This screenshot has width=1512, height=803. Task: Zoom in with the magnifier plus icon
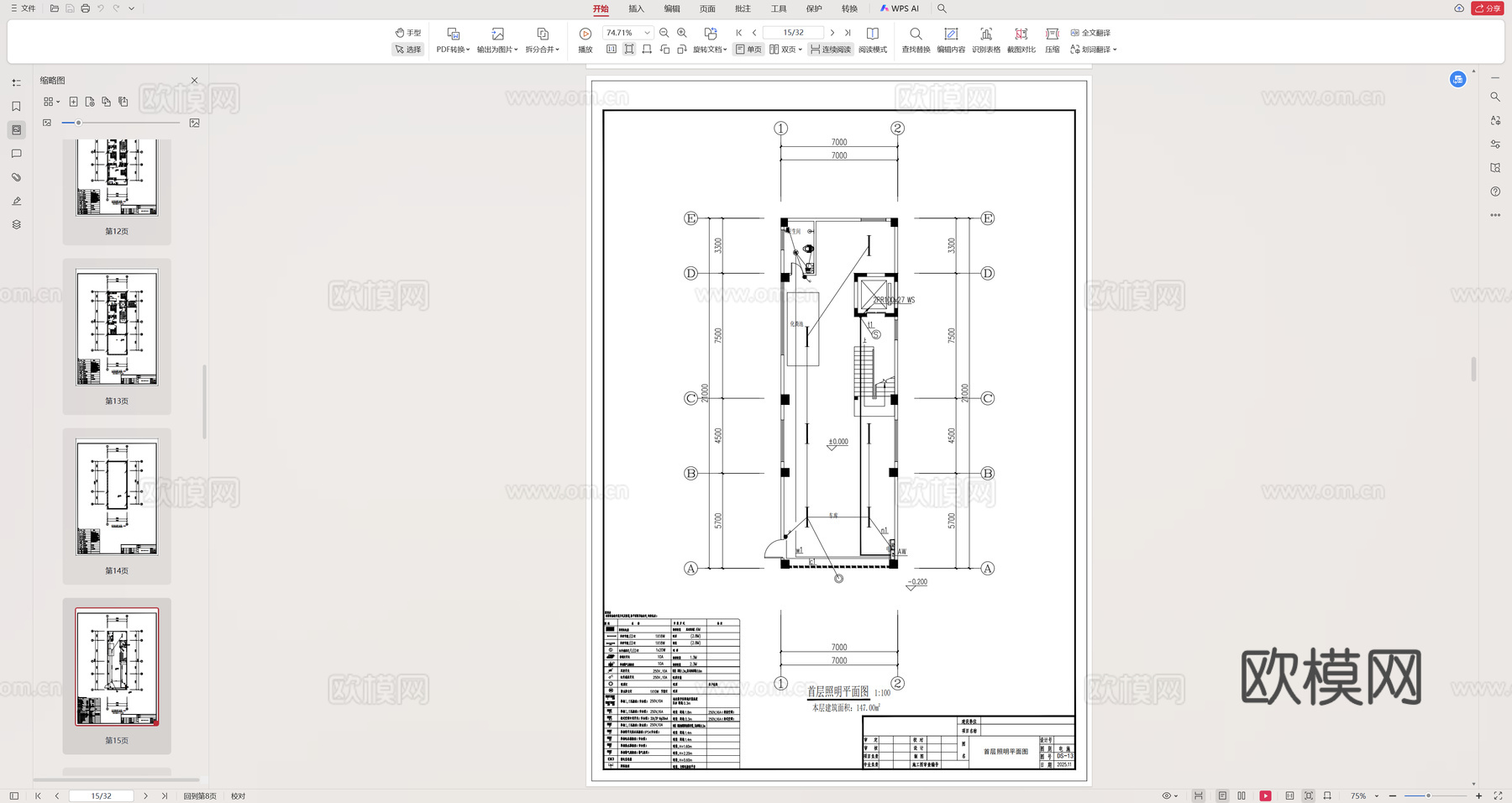click(x=682, y=33)
